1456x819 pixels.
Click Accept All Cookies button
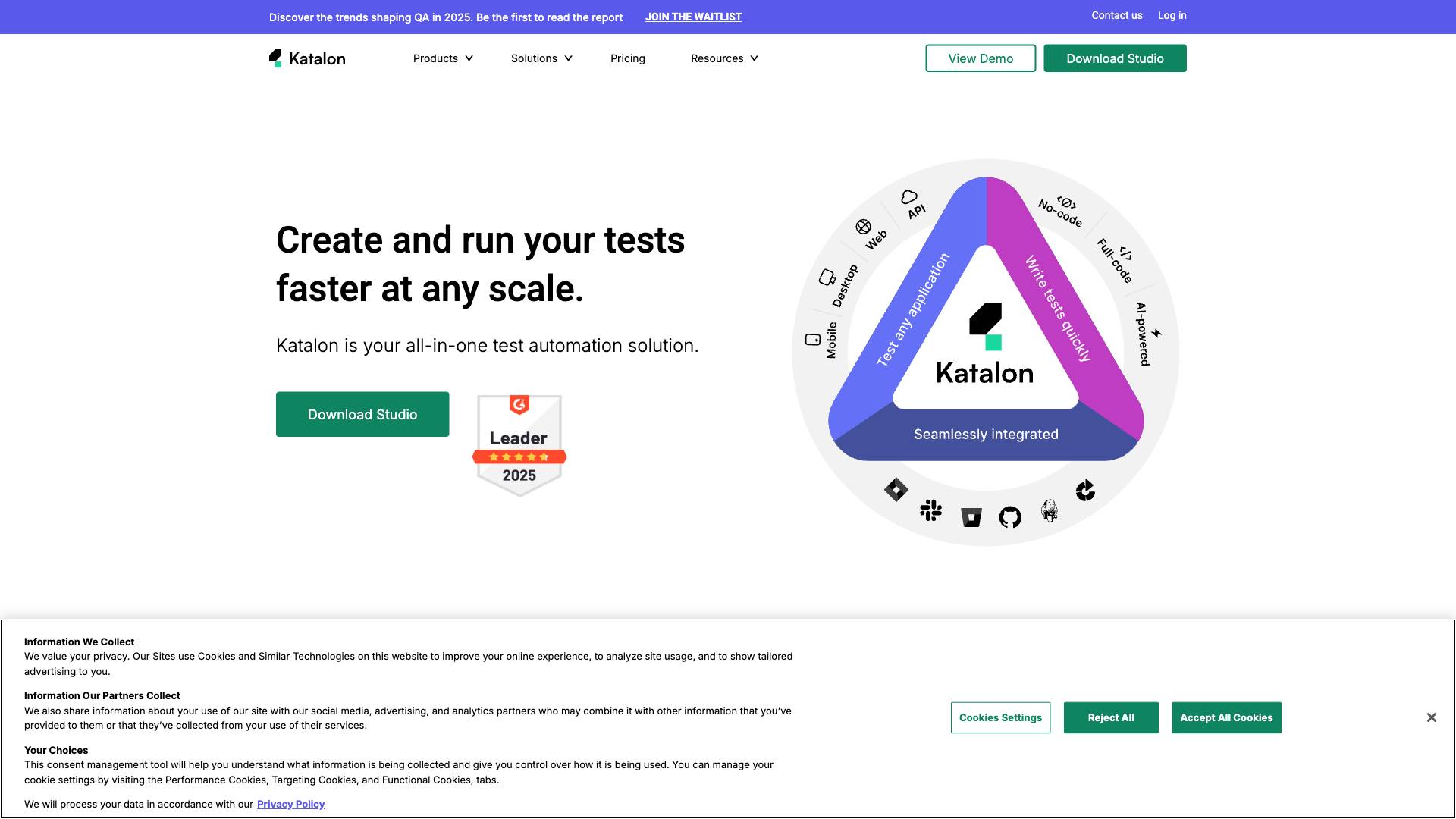[1225, 717]
